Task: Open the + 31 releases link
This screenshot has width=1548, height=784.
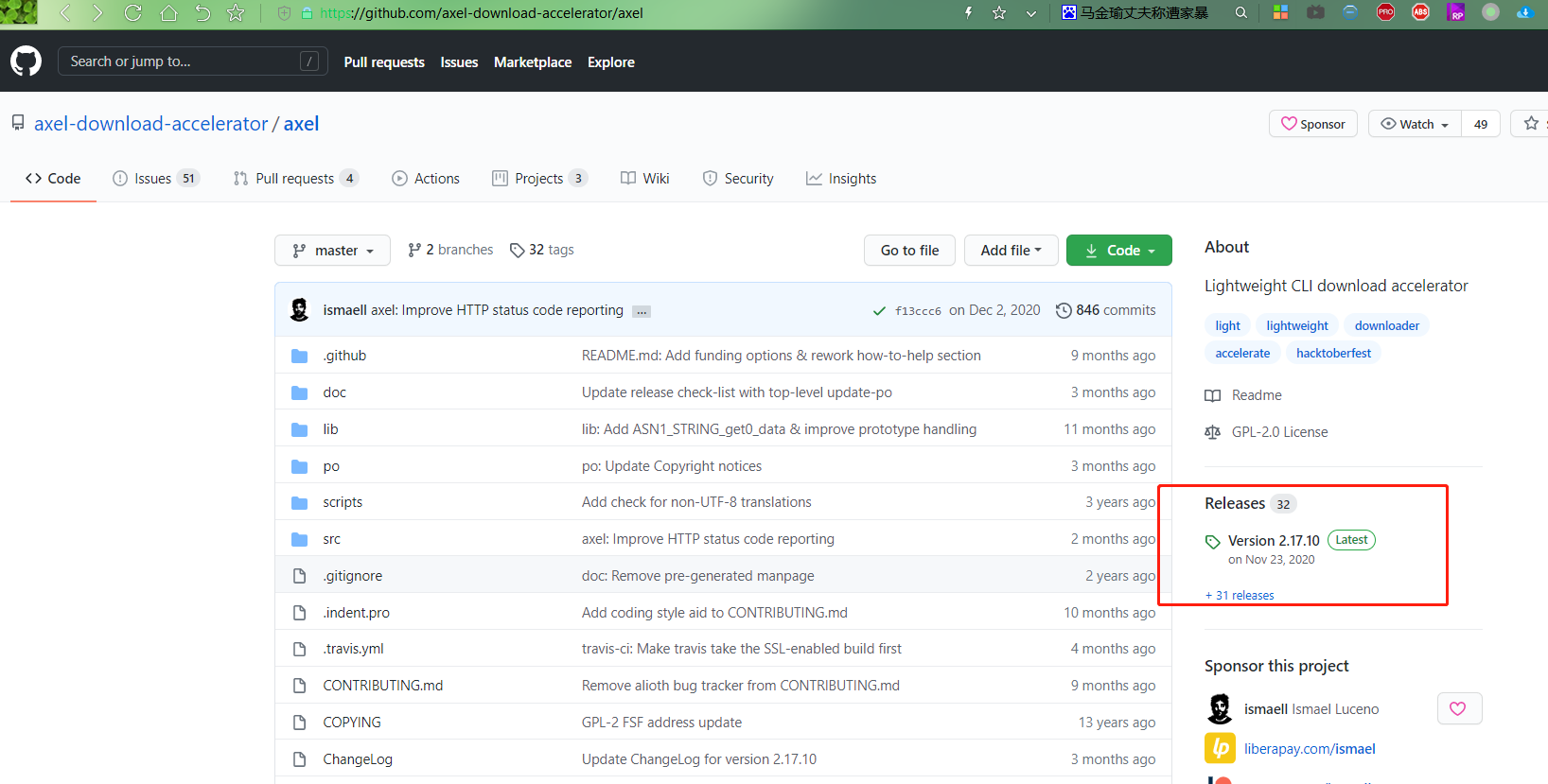Action: tap(1240, 596)
